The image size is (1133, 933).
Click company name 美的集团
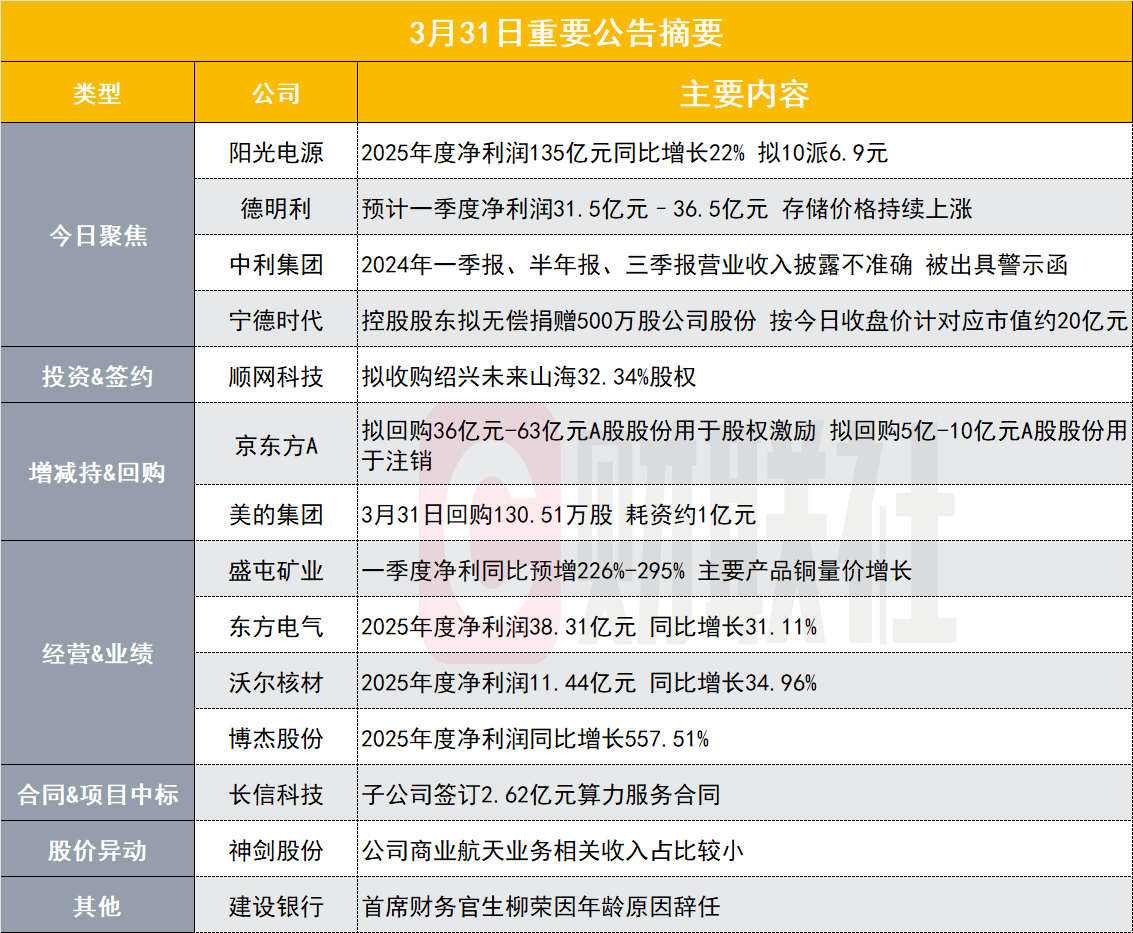276,515
